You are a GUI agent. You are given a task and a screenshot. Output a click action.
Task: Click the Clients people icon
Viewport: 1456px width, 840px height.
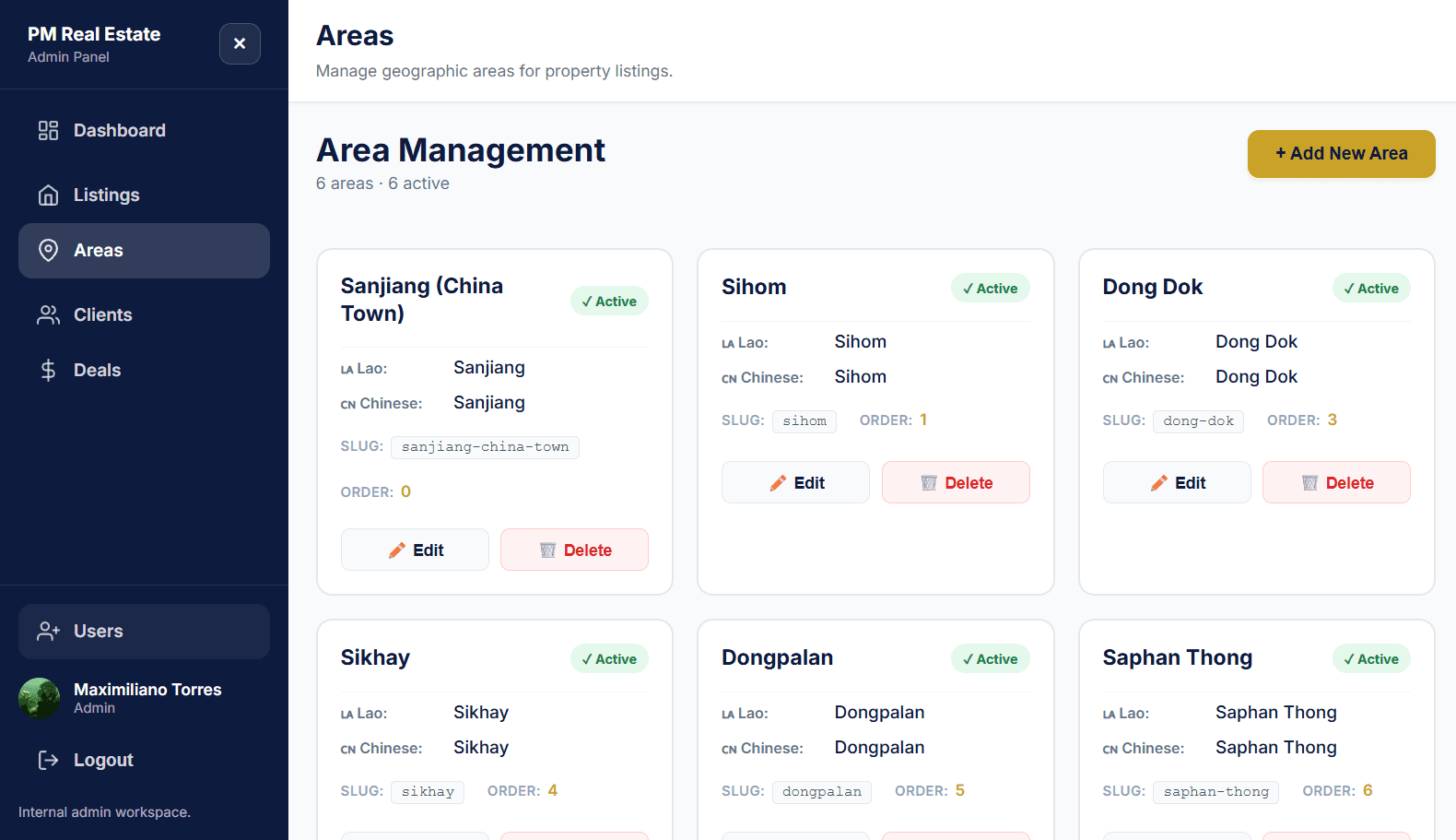coord(48,314)
